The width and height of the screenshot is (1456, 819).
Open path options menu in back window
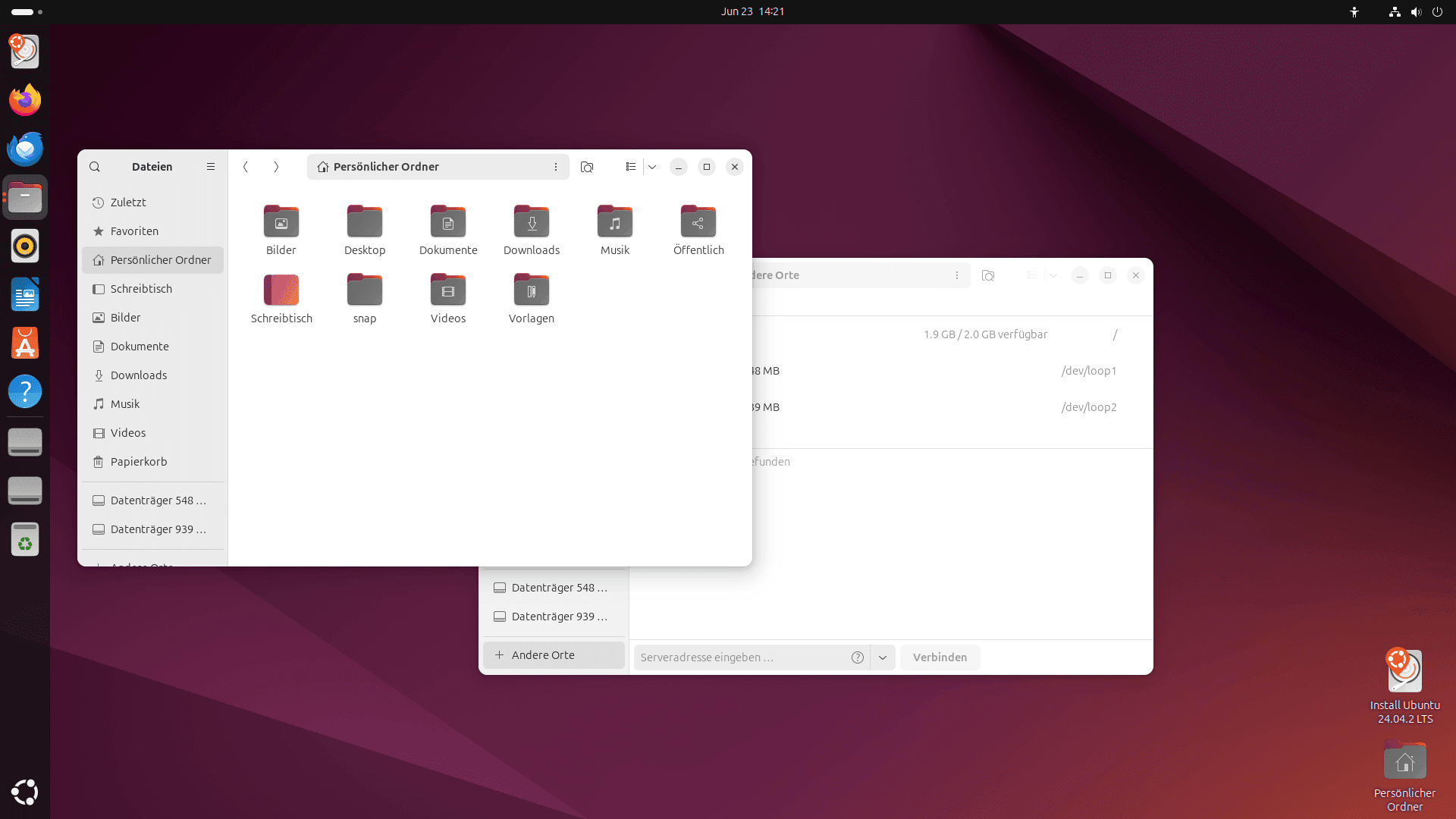click(x=957, y=275)
